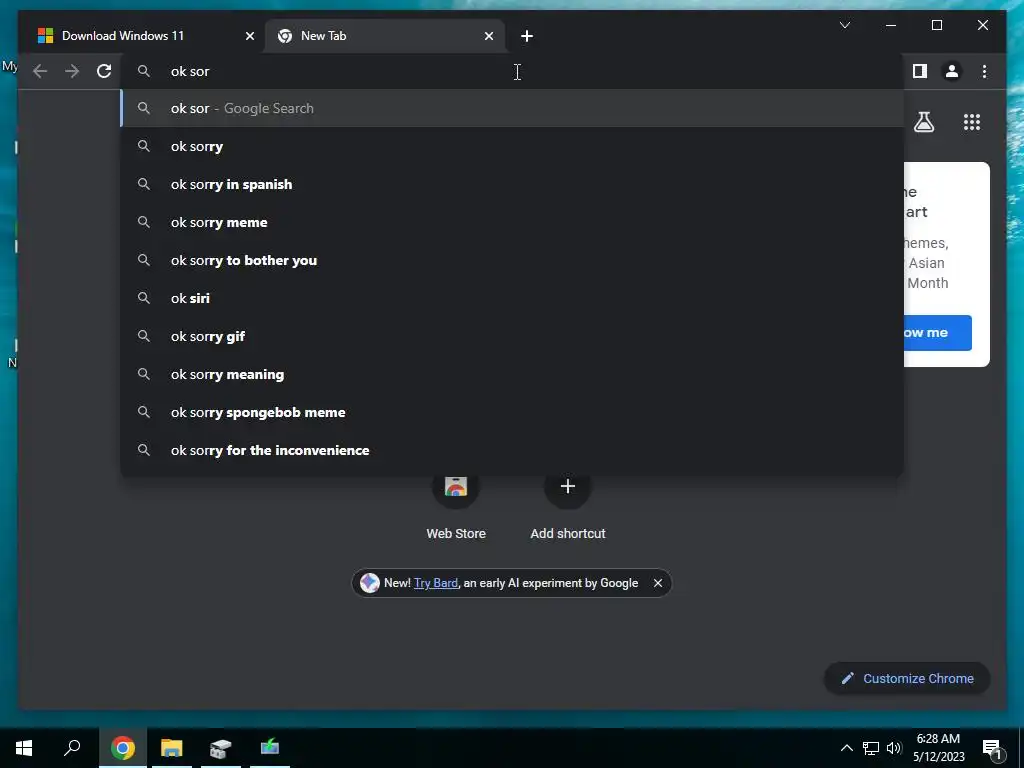Open the network status tray icon
Viewport: 1024px width, 768px height.
[x=871, y=748]
